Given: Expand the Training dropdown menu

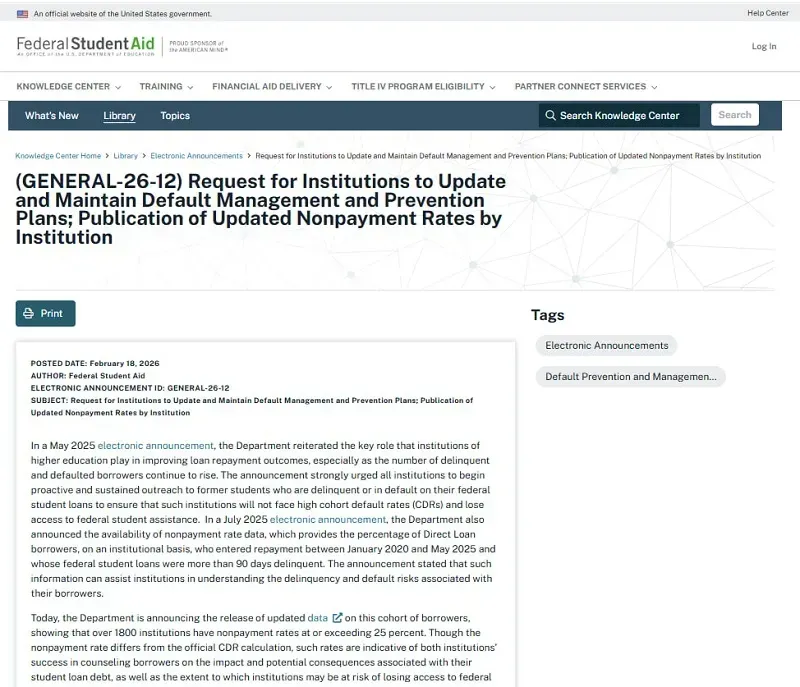Looking at the screenshot, I should coord(166,87).
